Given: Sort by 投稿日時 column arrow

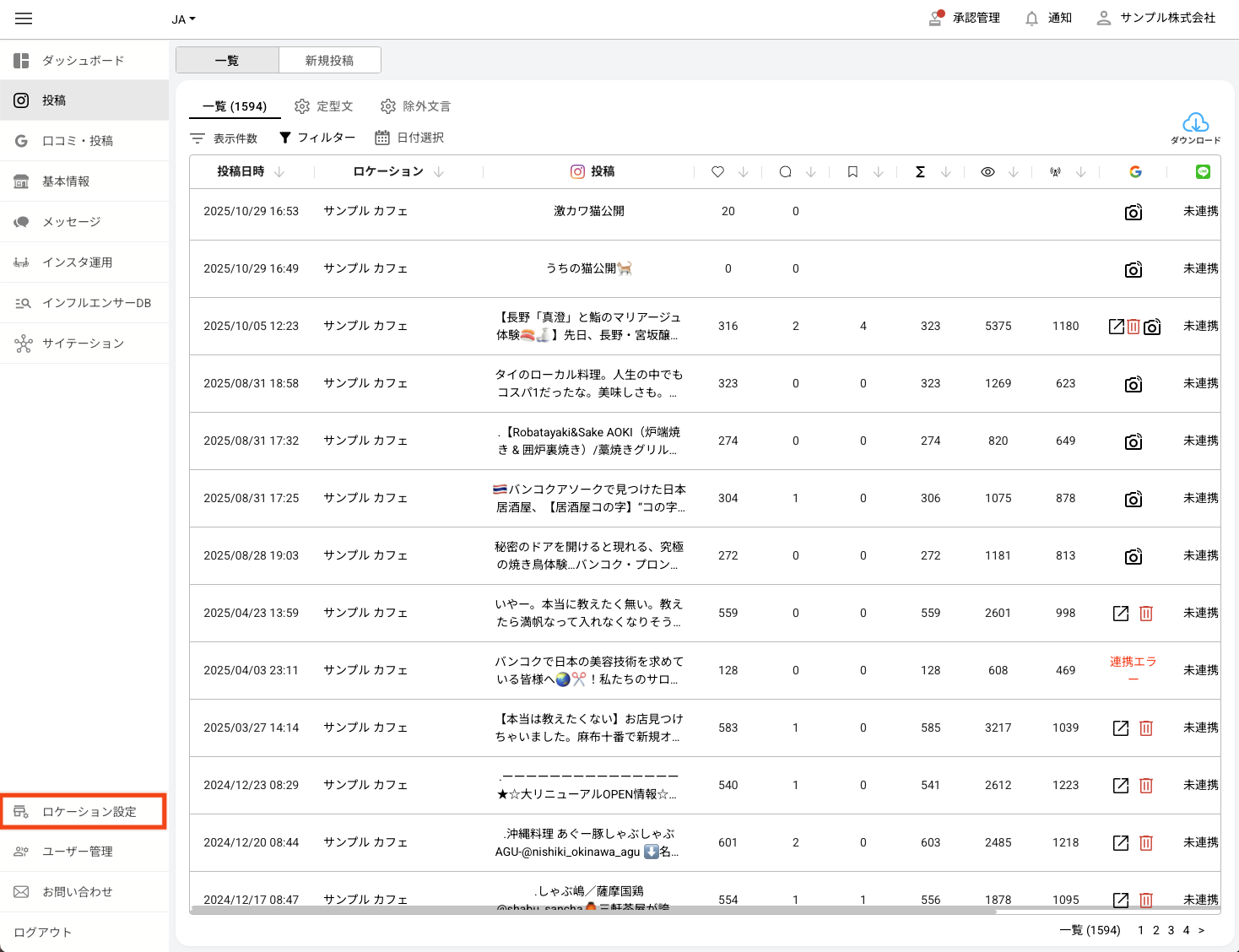Looking at the screenshot, I should pyautogui.click(x=279, y=172).
